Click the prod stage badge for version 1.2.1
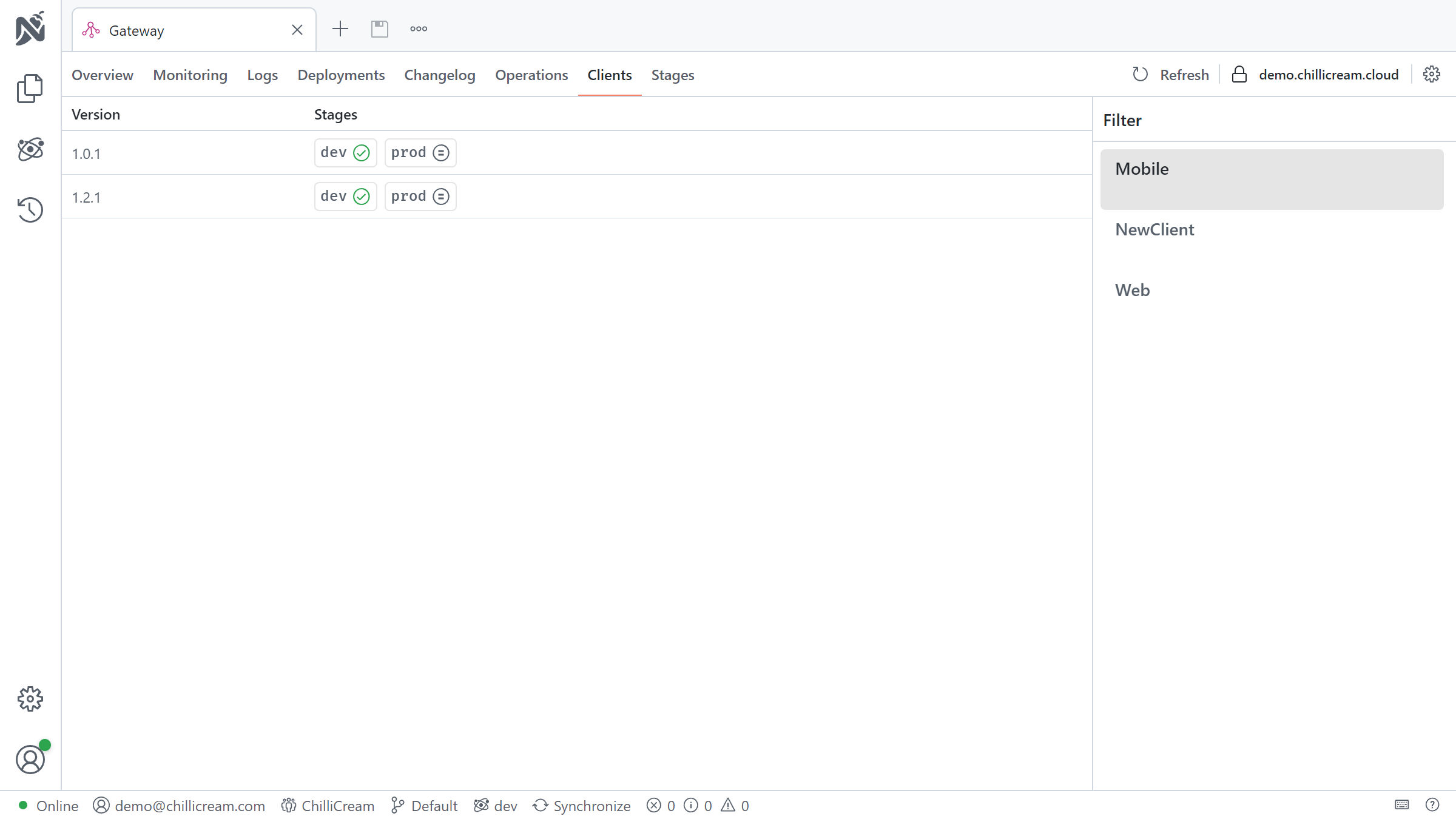The image size is (1456, 819). point(420,197)
